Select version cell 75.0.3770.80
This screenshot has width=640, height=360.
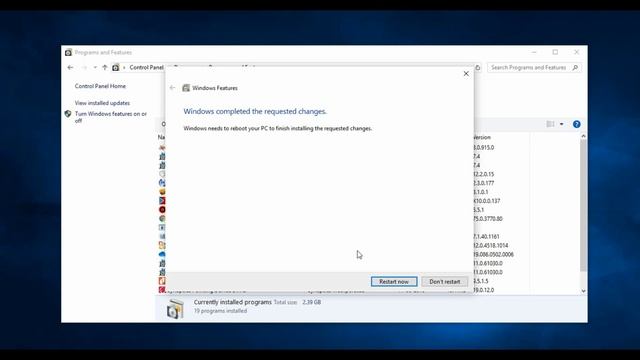[x=488, y=219]
